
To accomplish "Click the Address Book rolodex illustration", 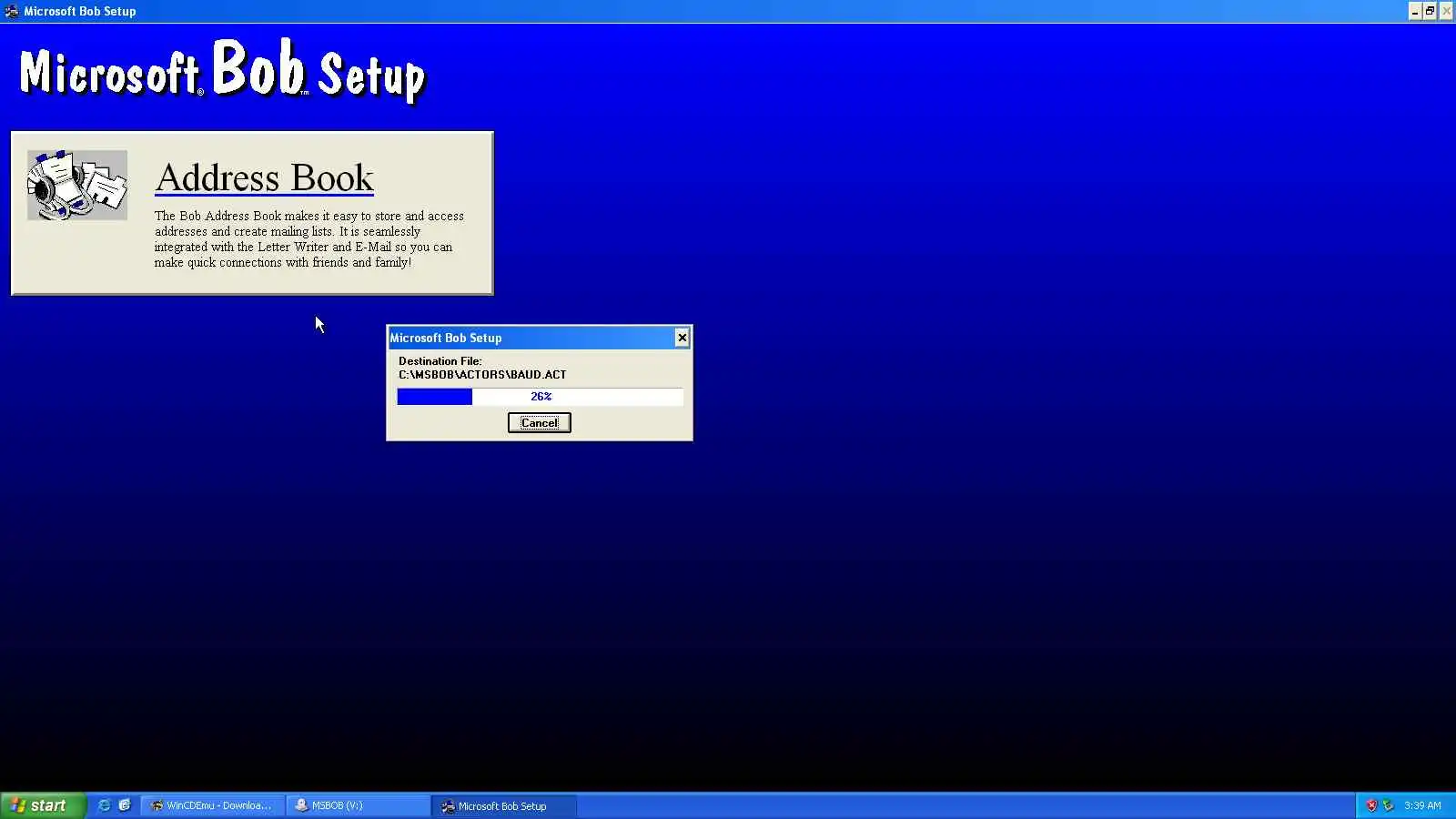I will point(77,185).
